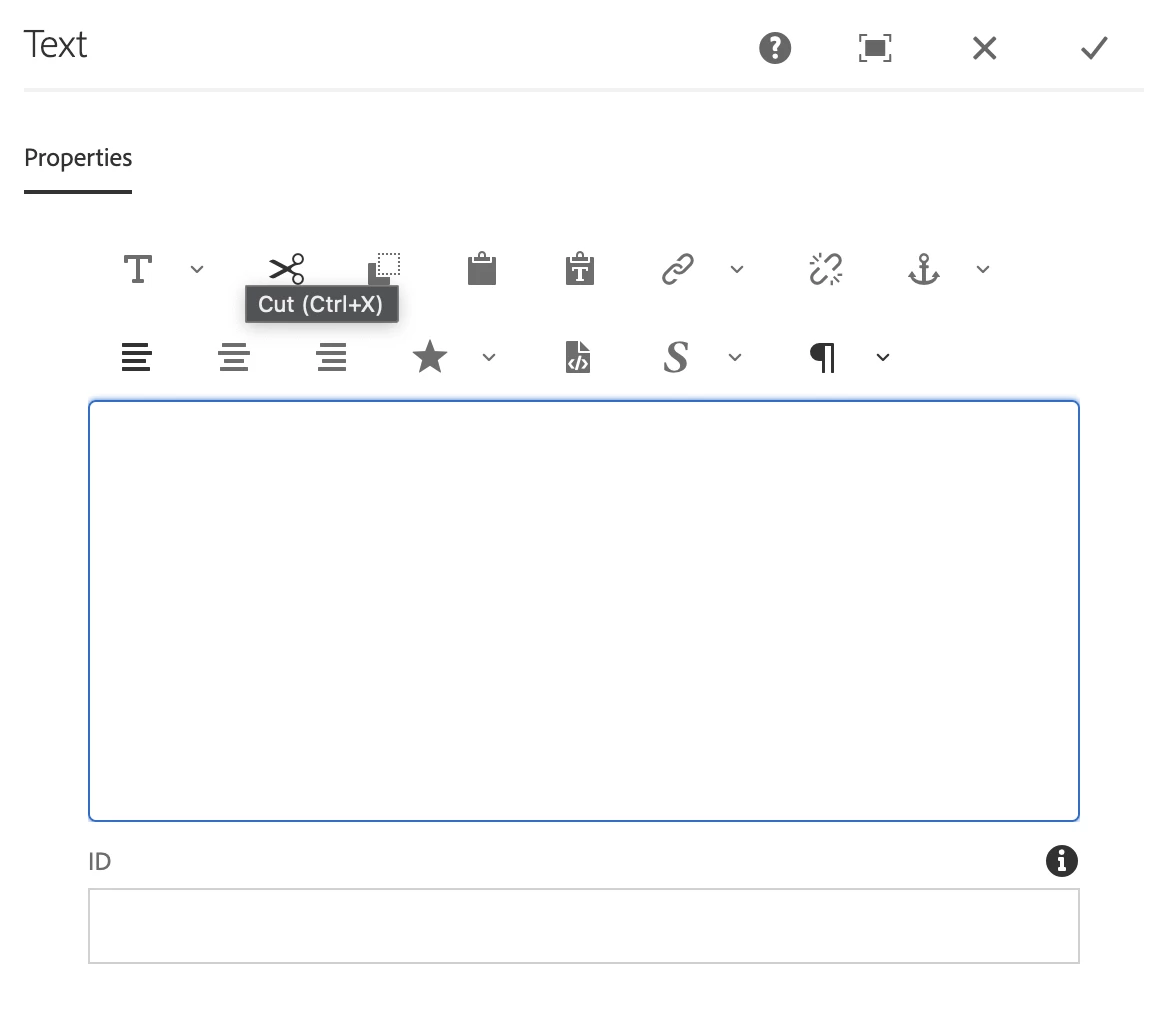This screenshot has width=1158, height=1032.
Task: Expand the star icon dropdown chevron
Action: click(x=488, y=358)
